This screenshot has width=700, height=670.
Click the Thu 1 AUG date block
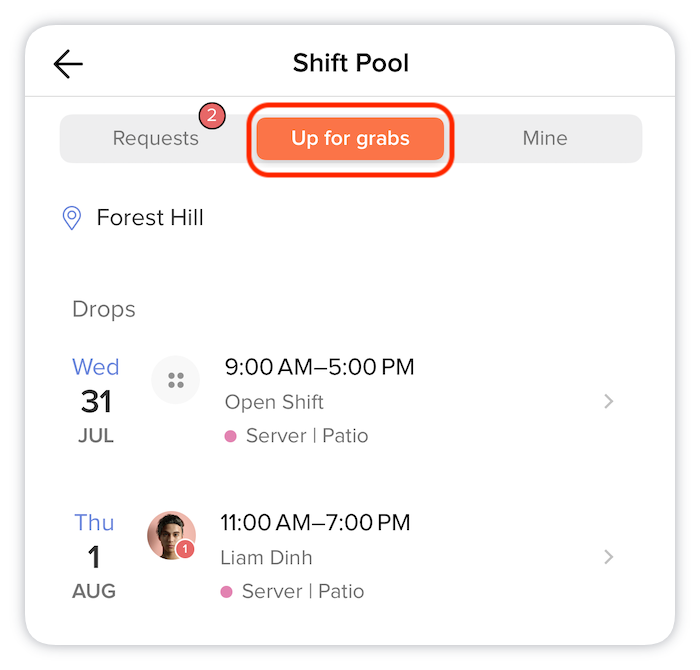(x=94, y=556)
